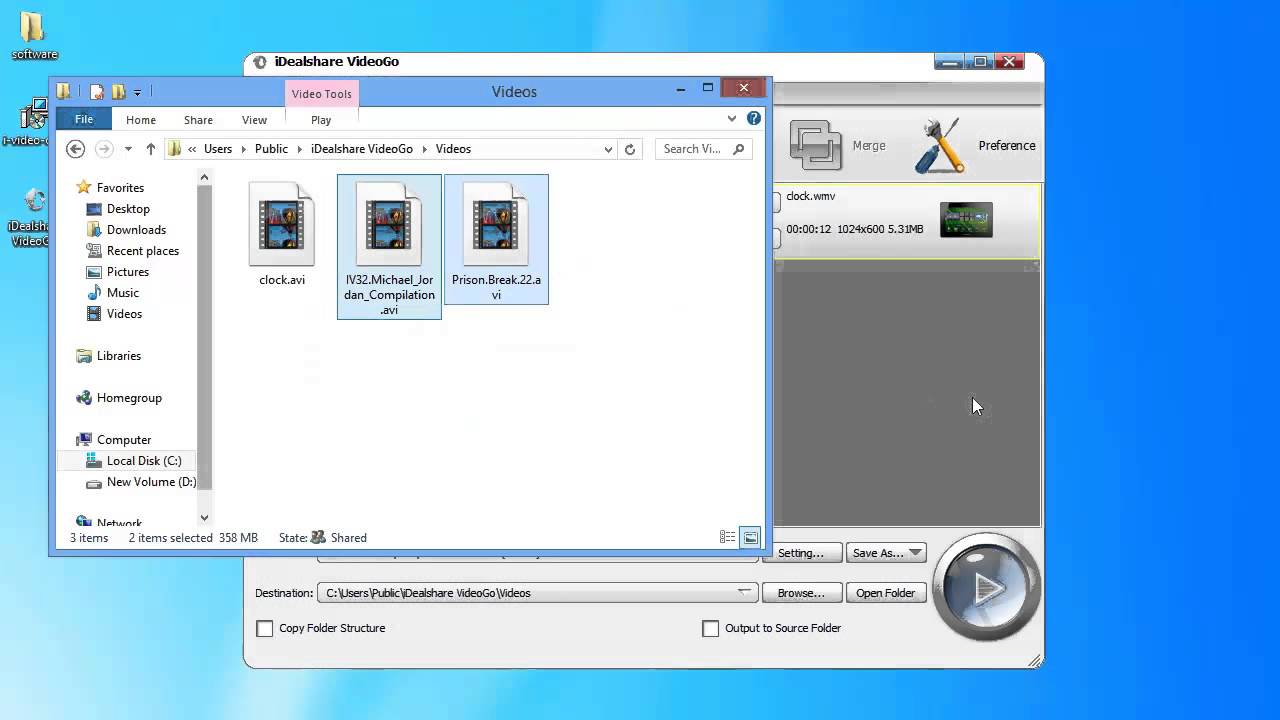Open the View ribbon tab
The height and width of the screenshot is (720, 1280).
click(x=254, y=120)
